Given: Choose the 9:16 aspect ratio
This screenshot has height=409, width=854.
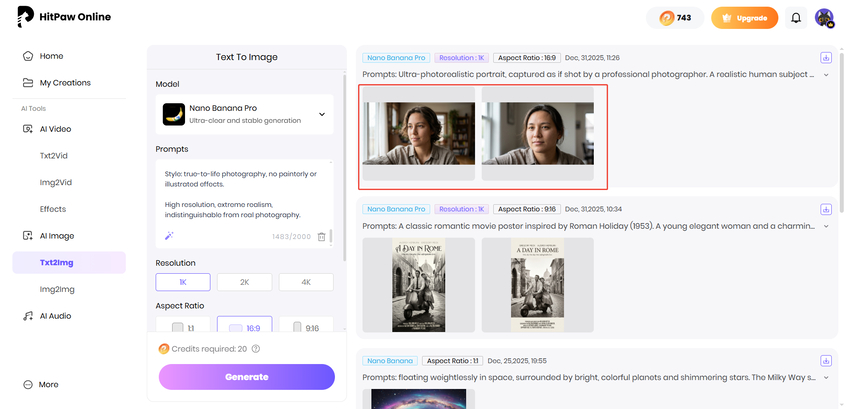Looking at the screenshot, I should (x=306, y=325).
